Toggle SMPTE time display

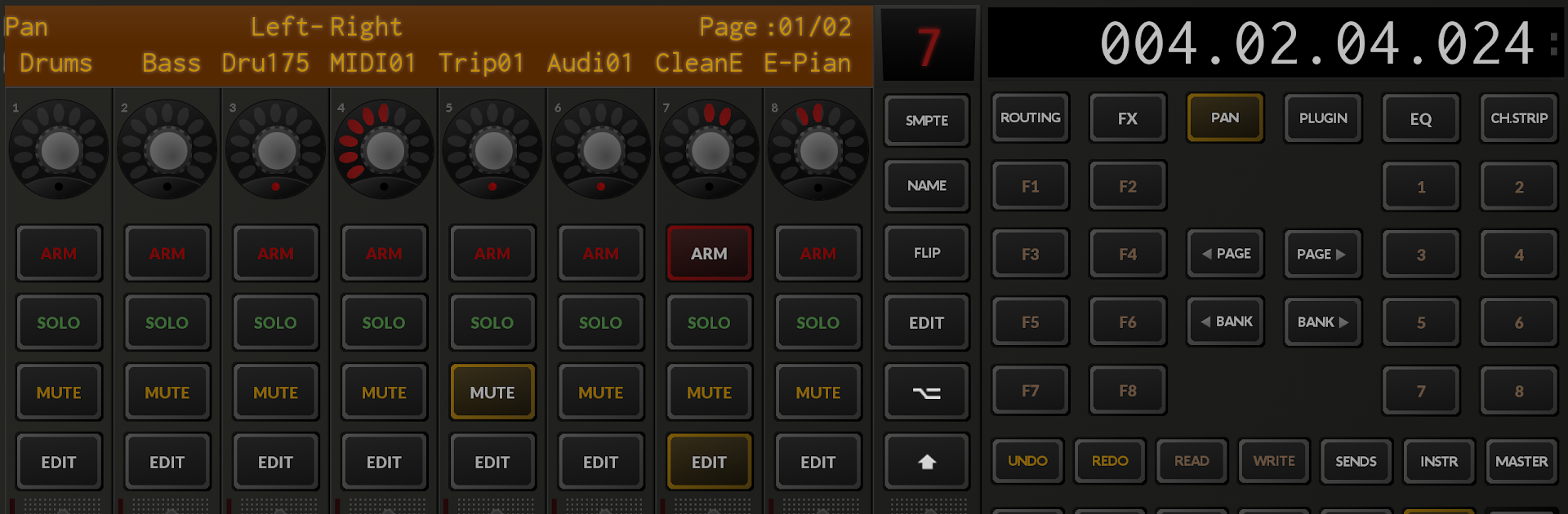(x=926, y=120)
